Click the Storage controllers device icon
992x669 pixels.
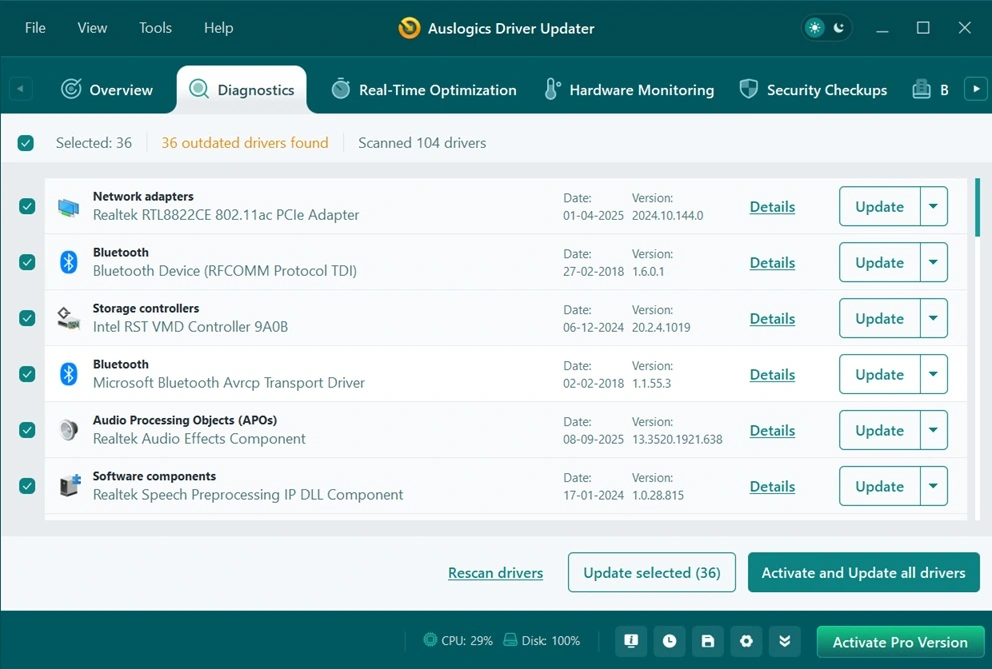coord(68,318)
